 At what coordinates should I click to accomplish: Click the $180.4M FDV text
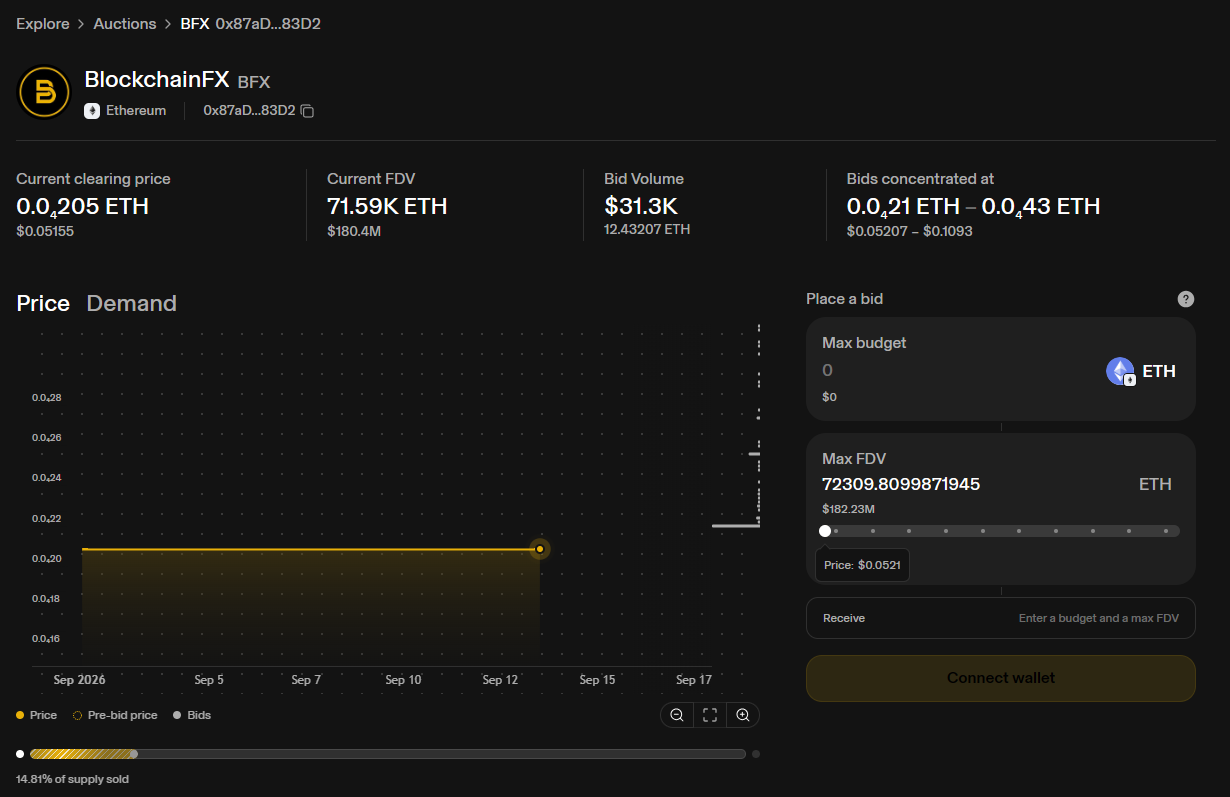click(354, 231)
